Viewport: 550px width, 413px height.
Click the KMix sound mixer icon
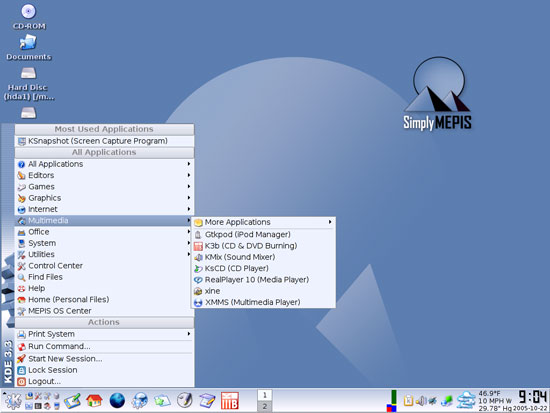pyautogui.click(x=198, y=257)
